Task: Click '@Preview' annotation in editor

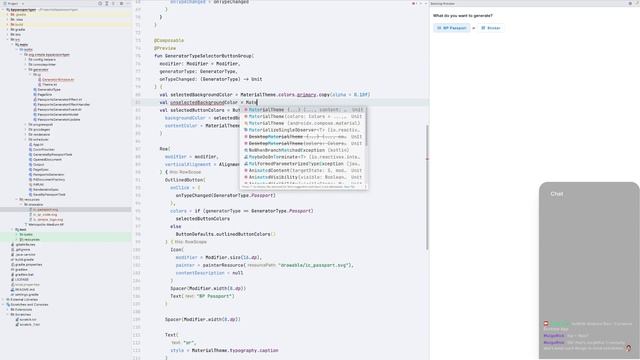Action: [165, 48]
